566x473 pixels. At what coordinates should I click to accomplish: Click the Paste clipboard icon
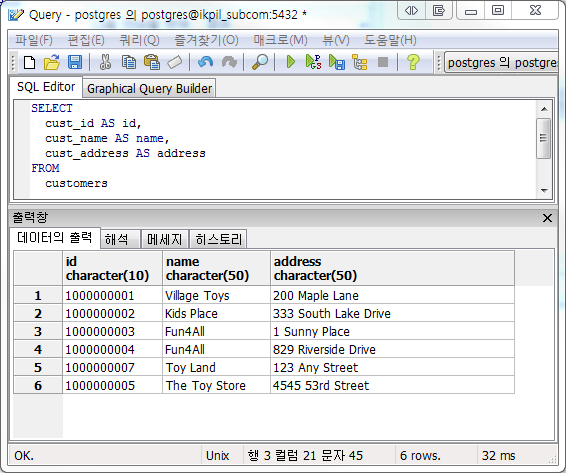coord(152,62)
